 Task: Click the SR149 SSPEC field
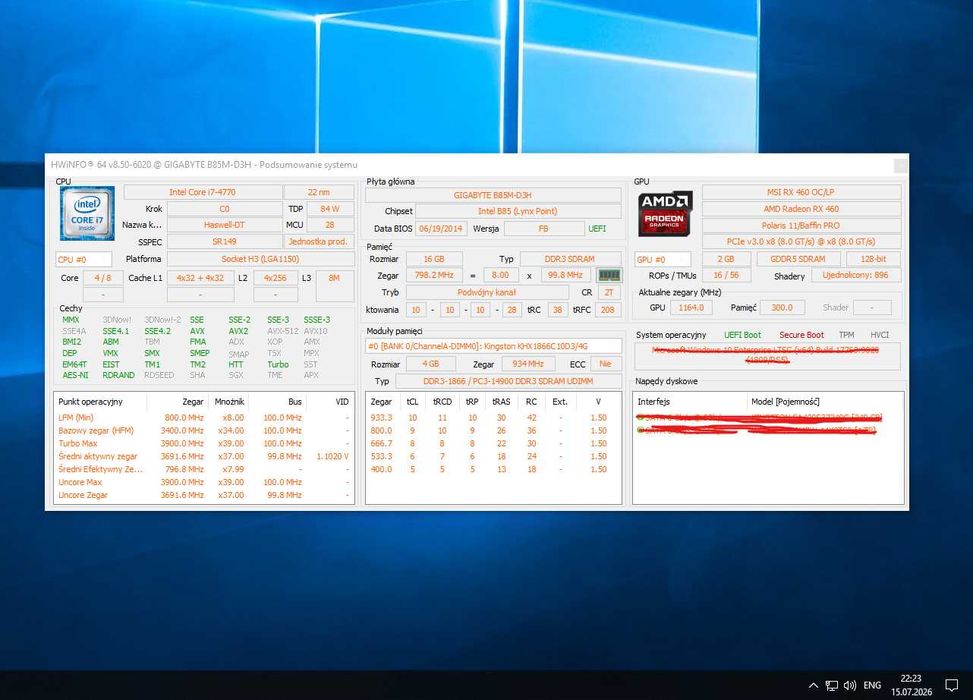point(224,242)
